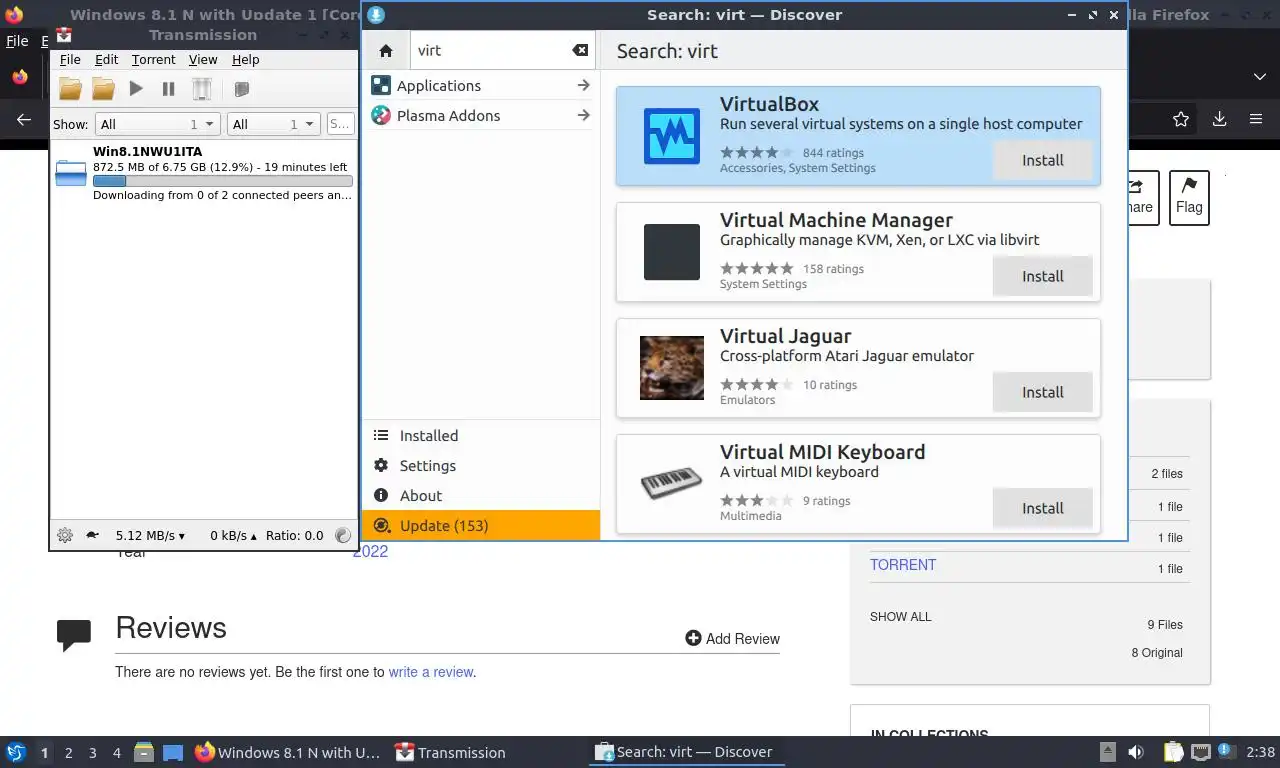Expand Plasma Addons category in Discover

[x=481, y=115]
